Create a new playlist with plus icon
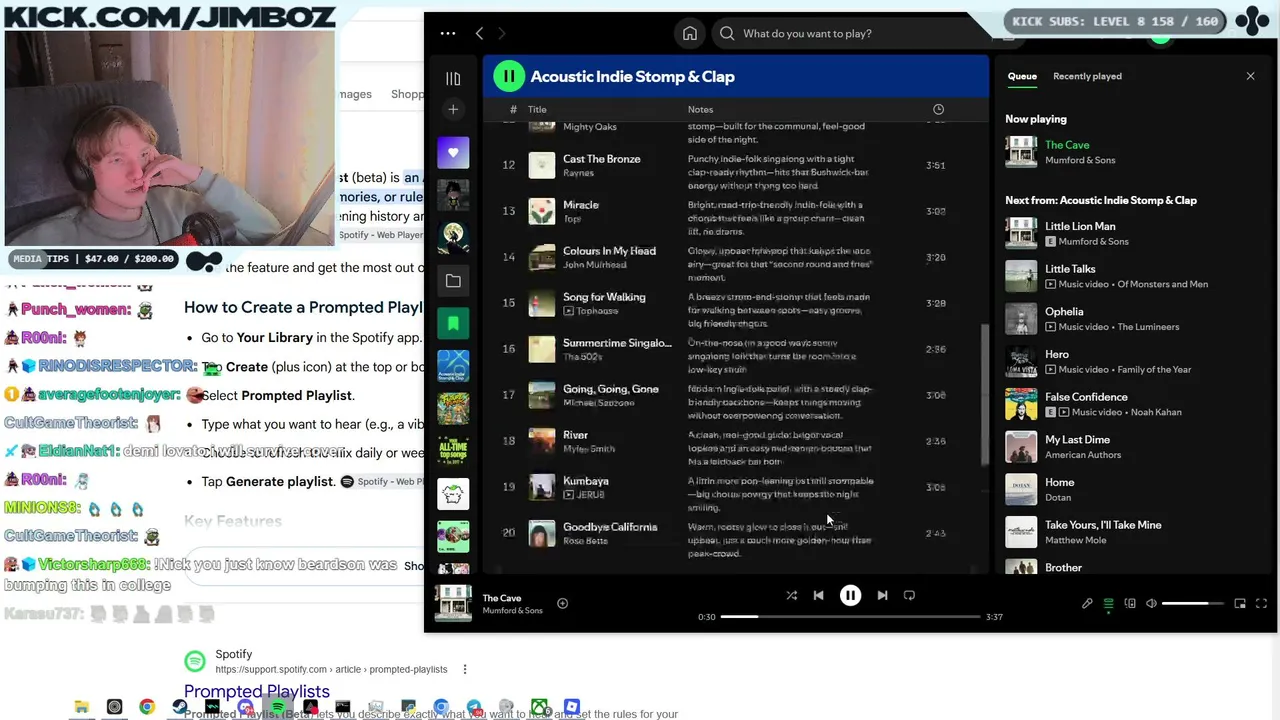The height and width of the screenshot is (720, 1280). (453, 109)
